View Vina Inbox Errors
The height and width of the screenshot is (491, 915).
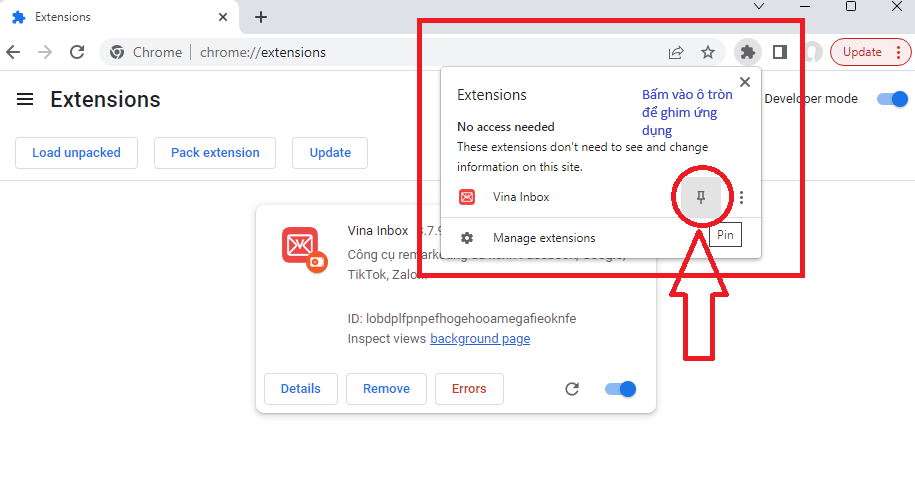click(x=469, y=389)
